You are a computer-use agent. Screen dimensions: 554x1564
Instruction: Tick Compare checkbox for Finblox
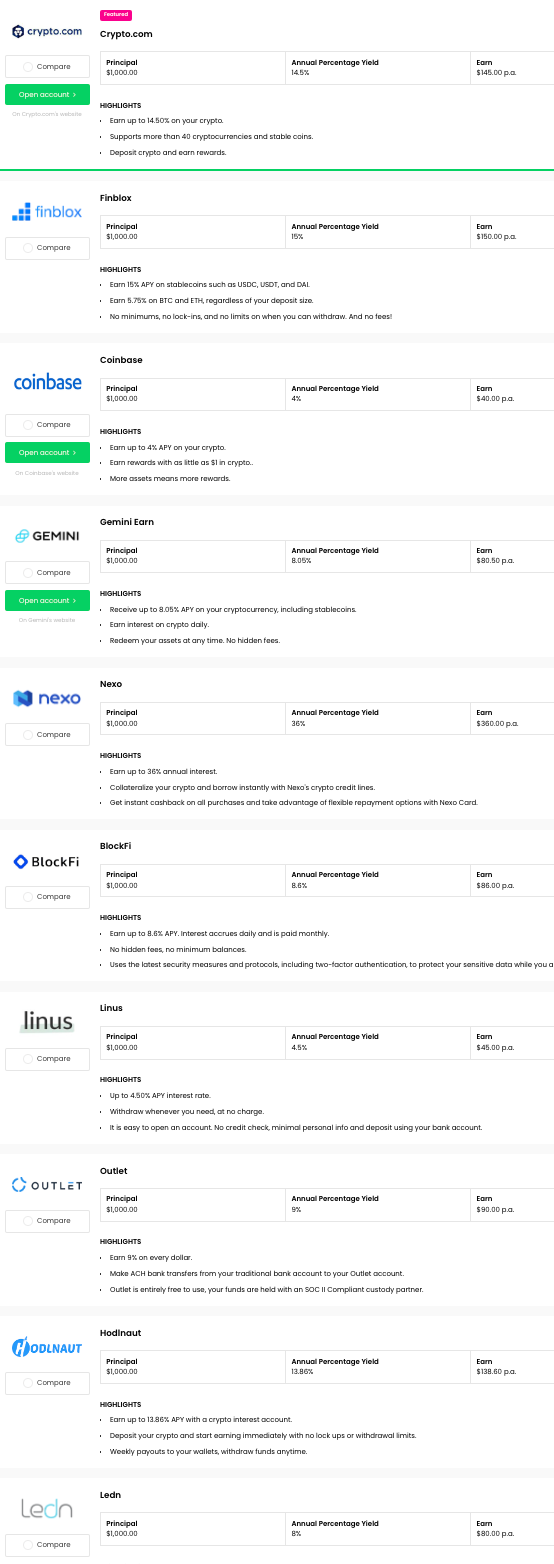tap(28, 248)
